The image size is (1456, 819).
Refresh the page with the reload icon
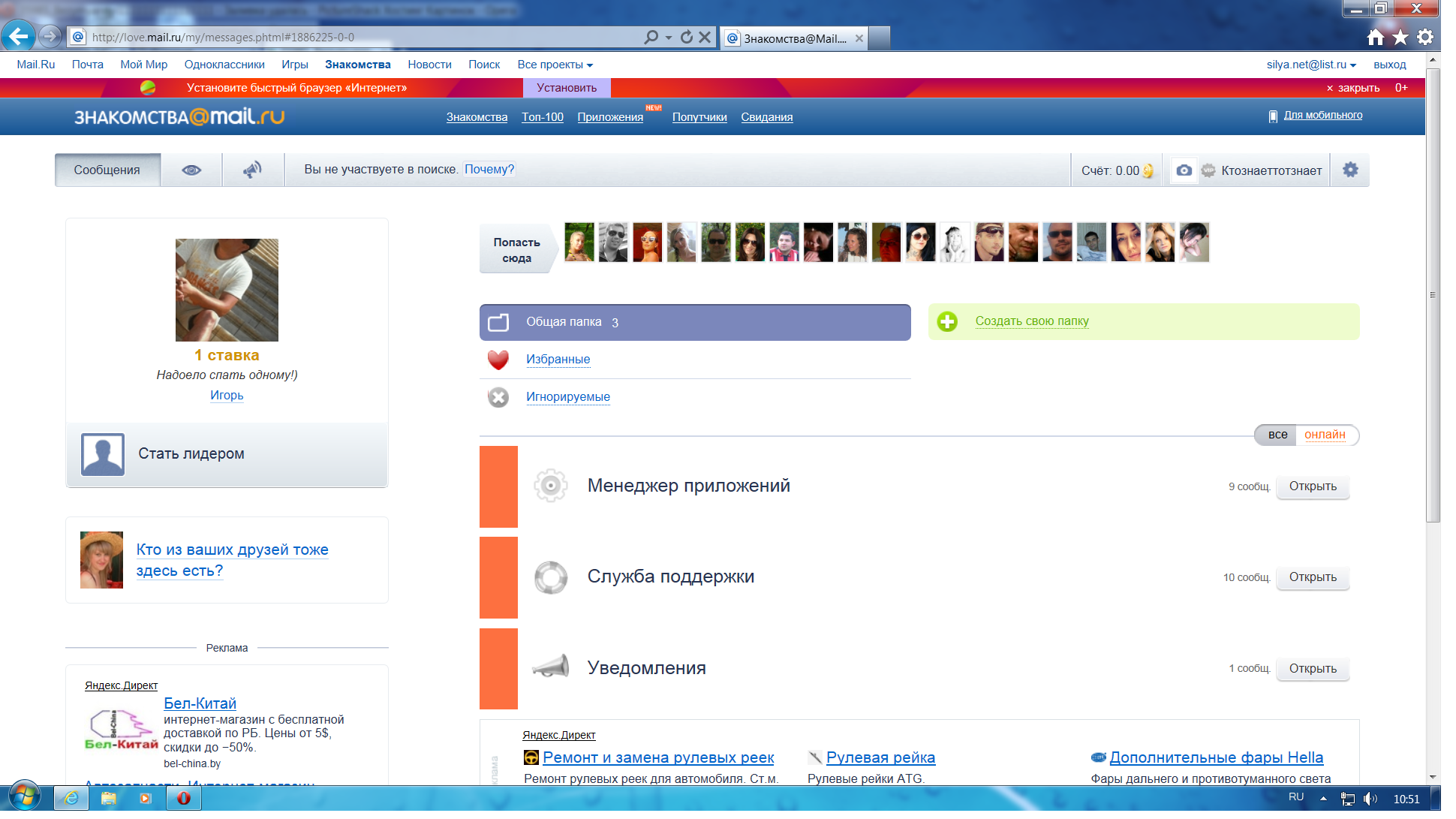(x=686, y=37)
